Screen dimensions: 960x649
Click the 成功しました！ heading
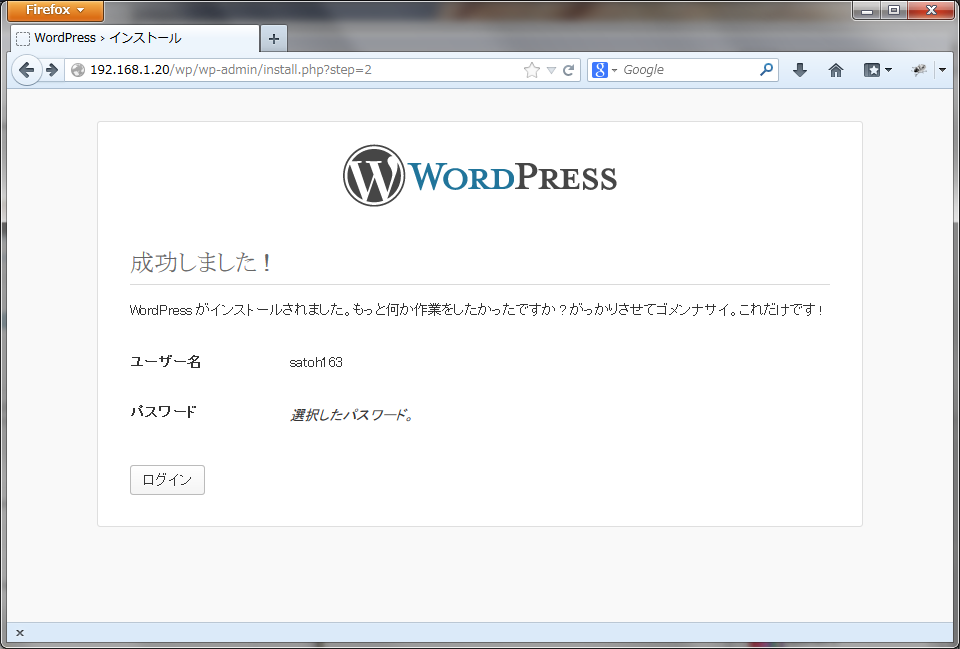pos(201,263)
